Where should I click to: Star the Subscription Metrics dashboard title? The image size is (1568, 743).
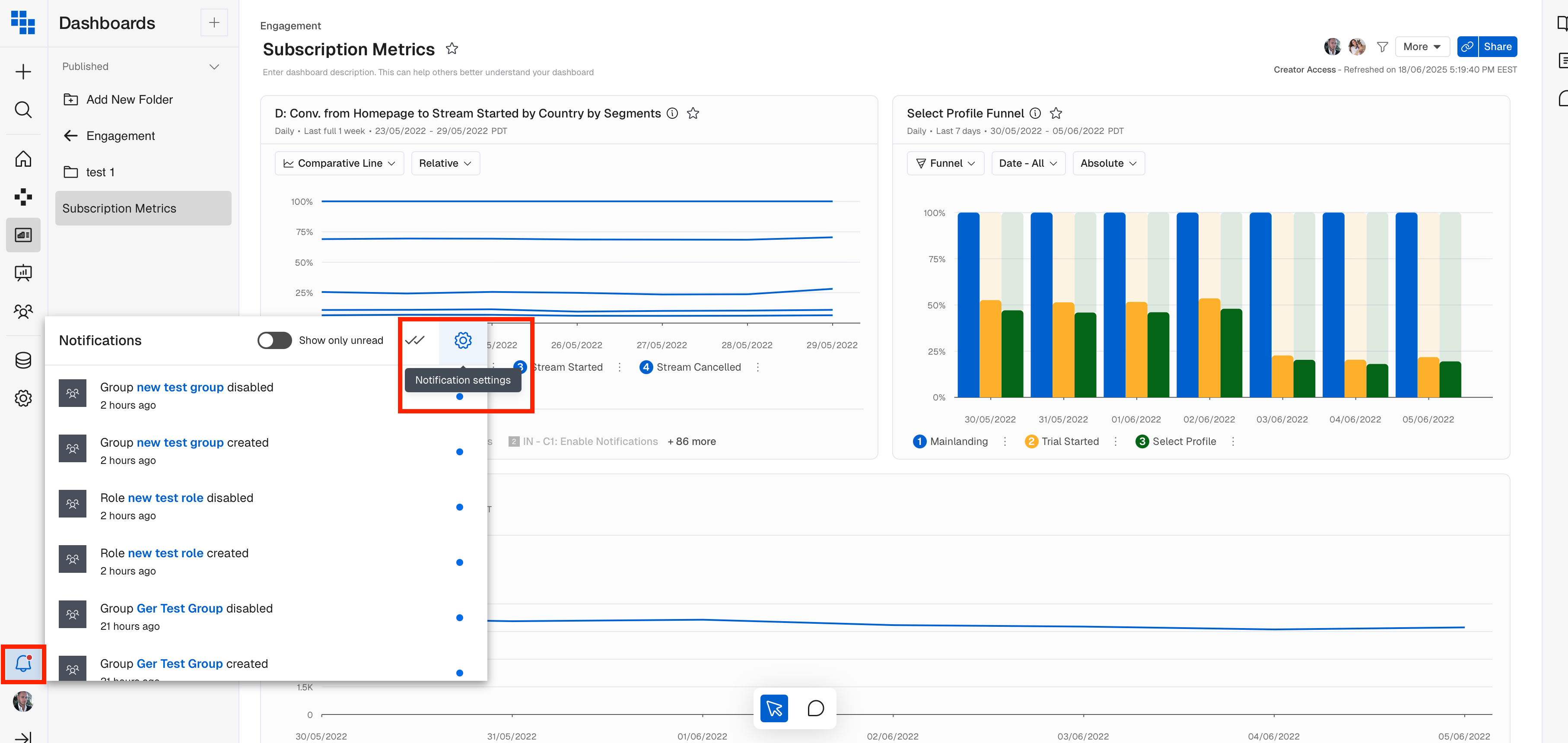click(x=452, y=49)
